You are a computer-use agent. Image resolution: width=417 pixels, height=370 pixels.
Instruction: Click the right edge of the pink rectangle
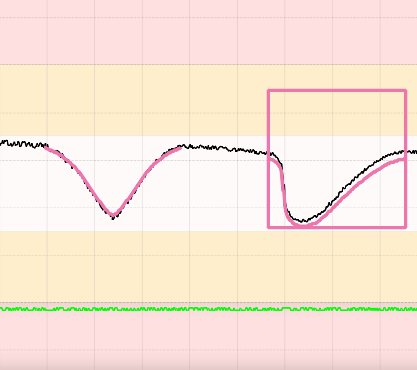(x=405, y=159)
